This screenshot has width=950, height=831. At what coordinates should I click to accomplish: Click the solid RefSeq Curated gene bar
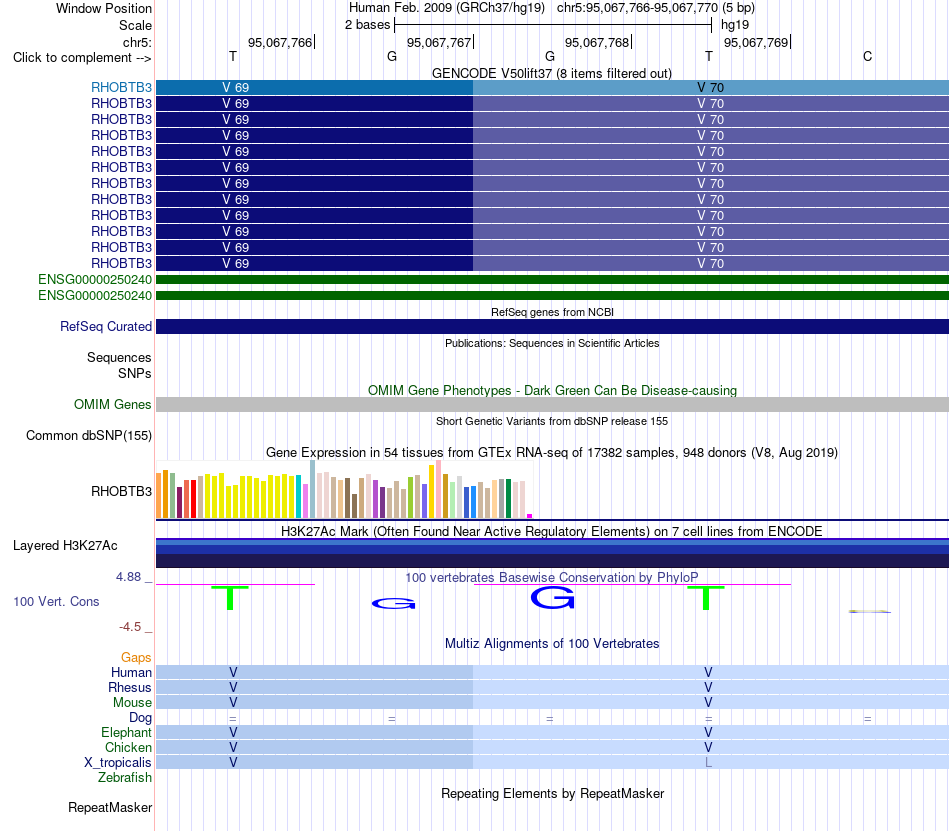pyautogui.click(x=552, y=326)
